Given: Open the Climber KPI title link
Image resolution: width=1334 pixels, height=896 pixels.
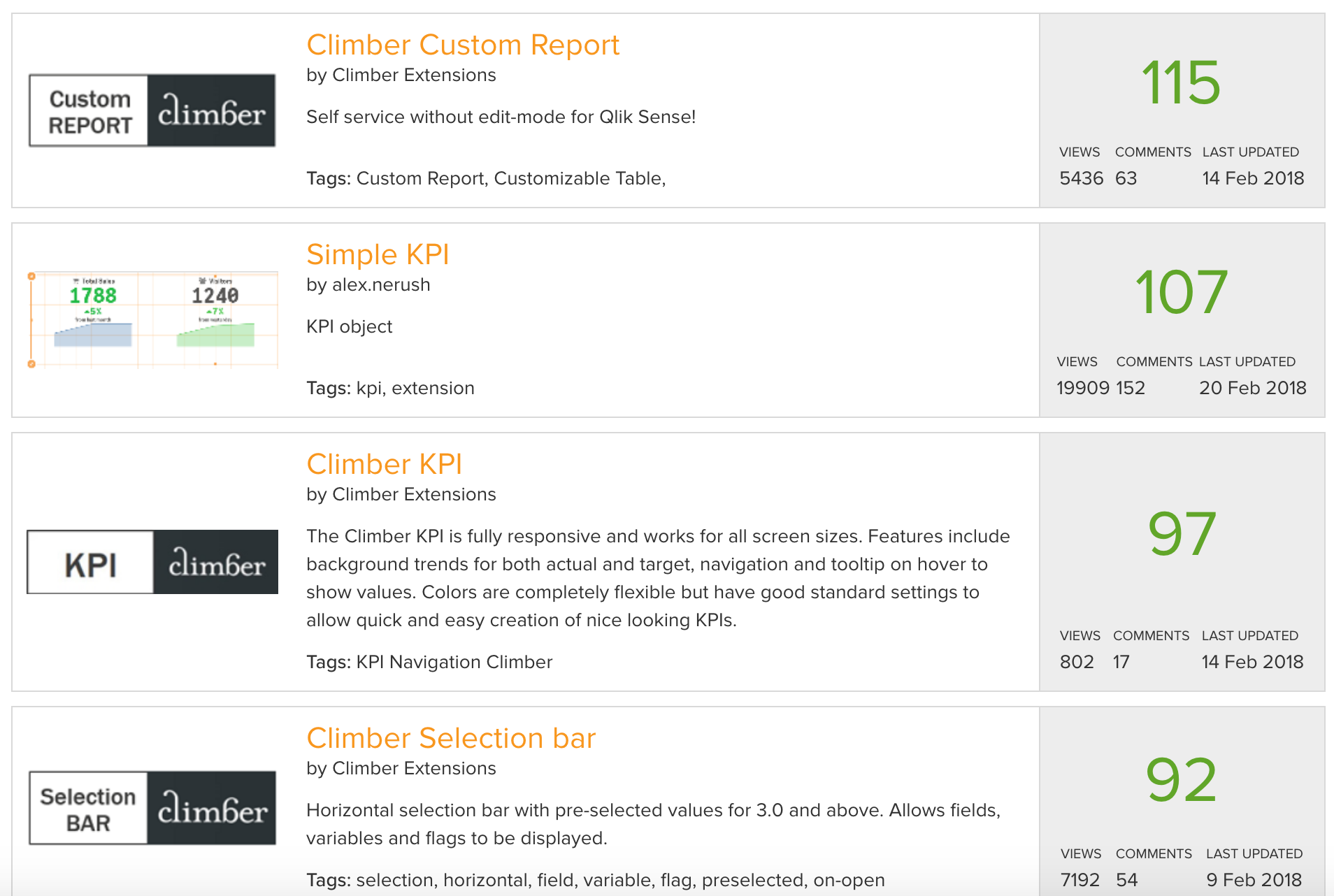Looking at the screenshot, I should [x=385, y=465].
